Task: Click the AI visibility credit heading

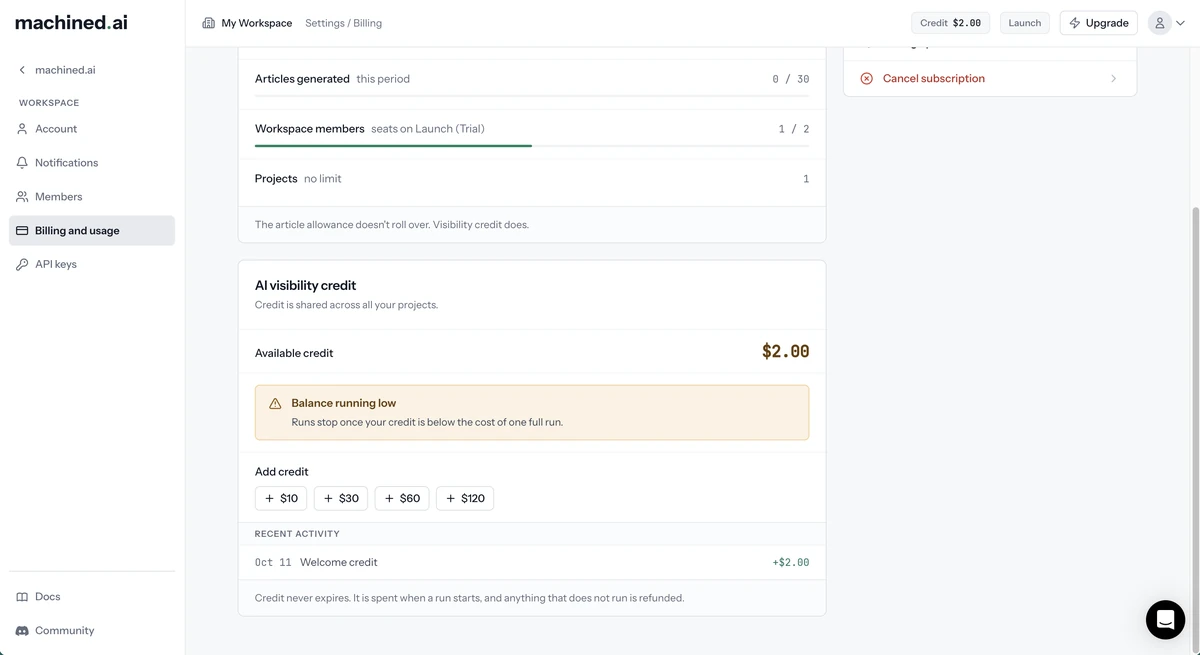Action: 306,285
